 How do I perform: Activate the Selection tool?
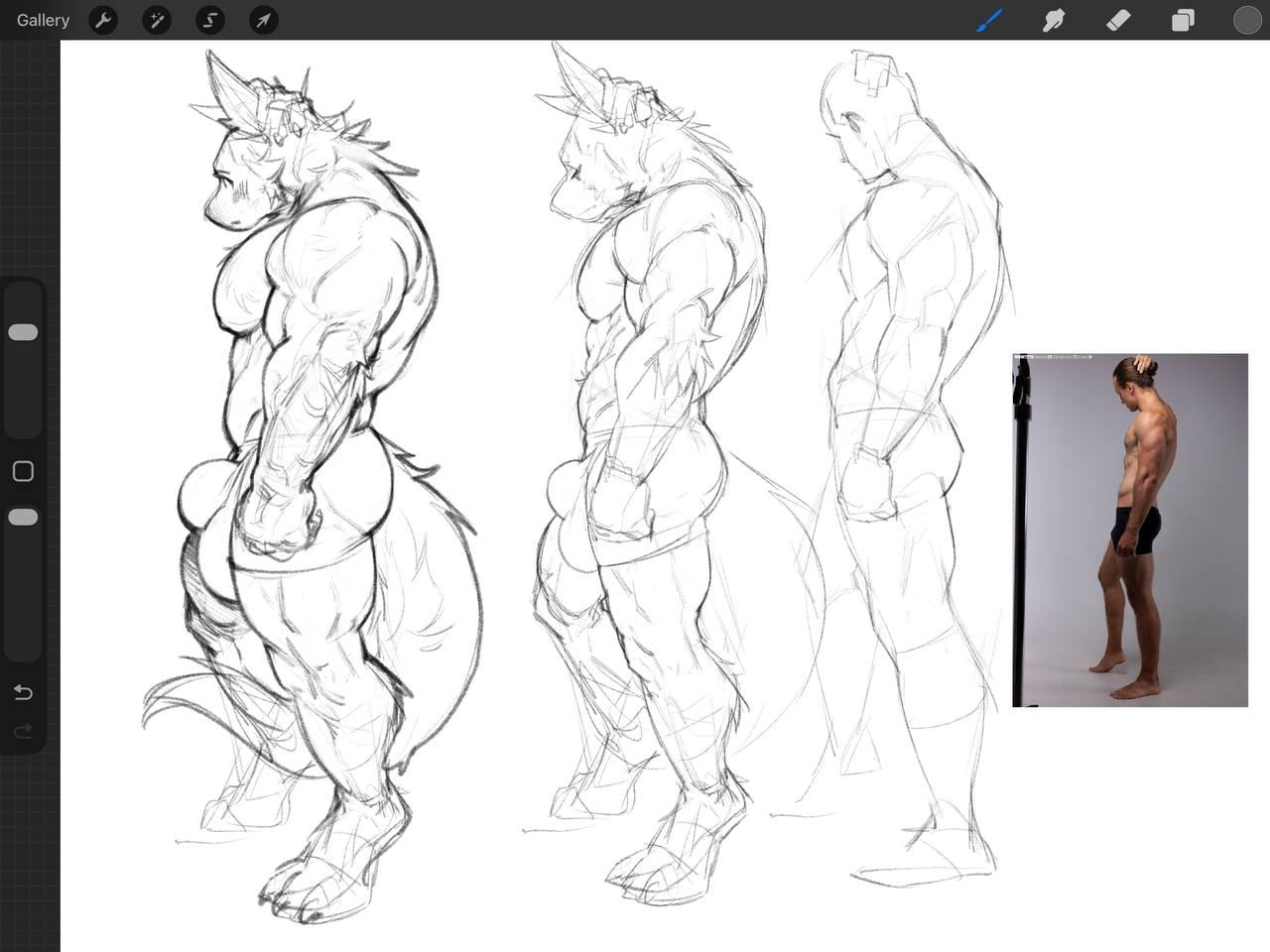(x=210, y=20)
